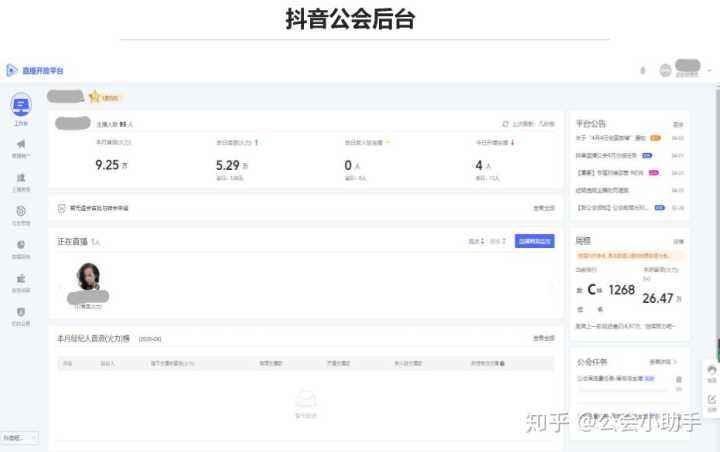Click the 26.47 万 value in 周报
Screen dimensions: 720x452
(x=662, y=299)
